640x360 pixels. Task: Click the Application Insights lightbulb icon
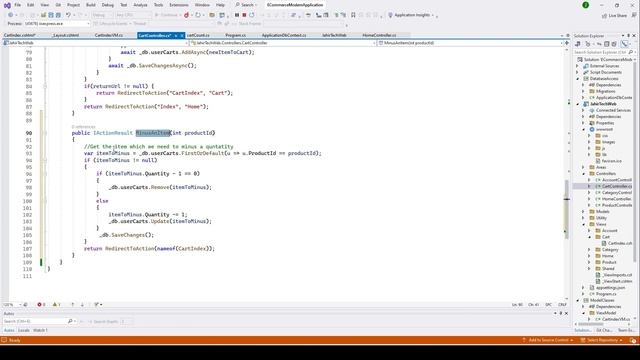click(x=390, y=15)
